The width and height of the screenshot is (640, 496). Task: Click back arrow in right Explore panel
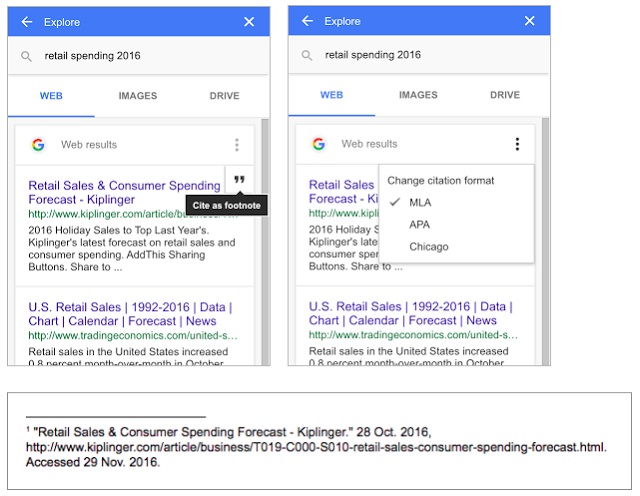307,21
